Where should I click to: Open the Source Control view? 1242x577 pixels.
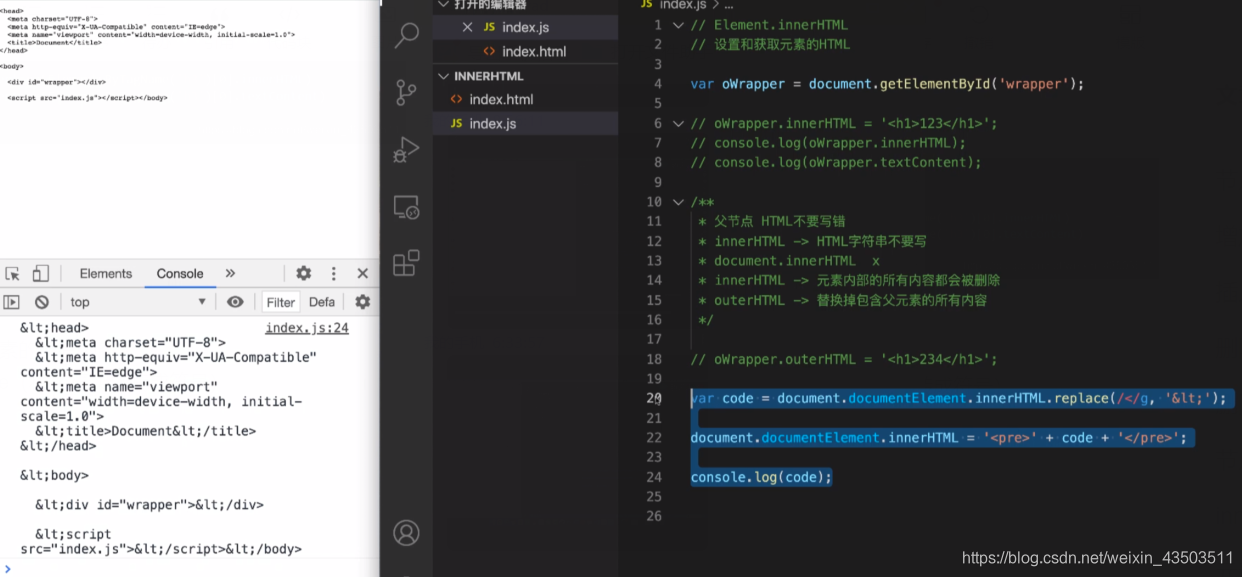pos(406,92)
